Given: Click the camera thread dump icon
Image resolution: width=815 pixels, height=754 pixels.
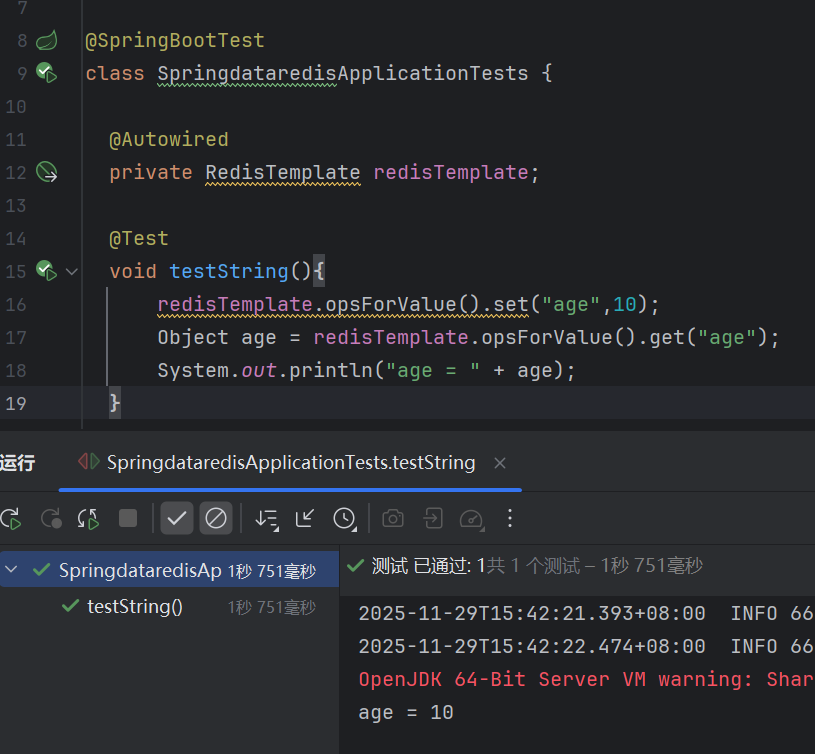Looking at the screenshot, I should [x=393, y=519].
